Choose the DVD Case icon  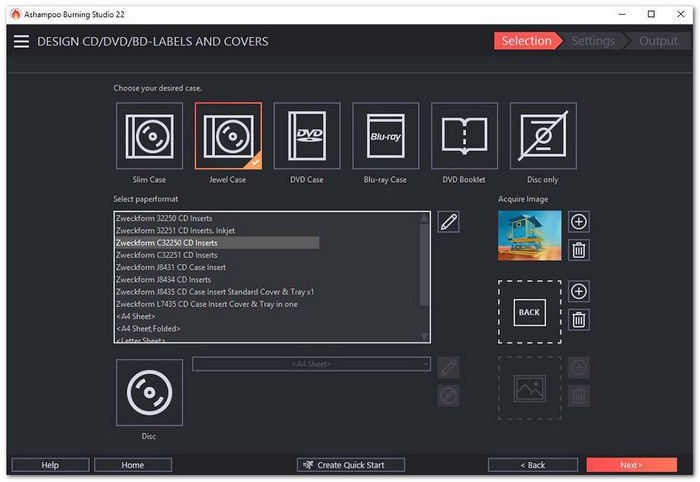307,136
